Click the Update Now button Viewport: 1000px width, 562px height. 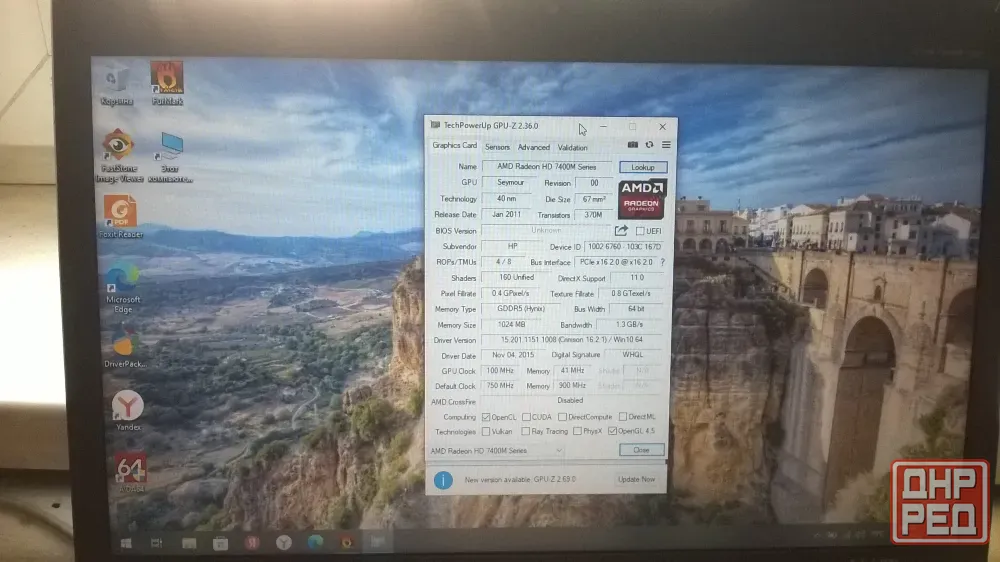pos(636,479)
